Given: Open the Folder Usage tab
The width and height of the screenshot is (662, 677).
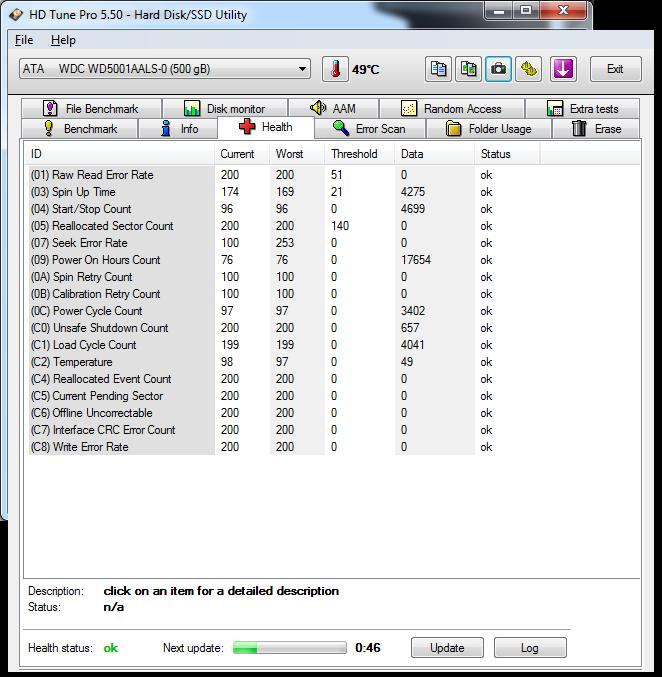Looking at the screenshot, I should (488, 129).
